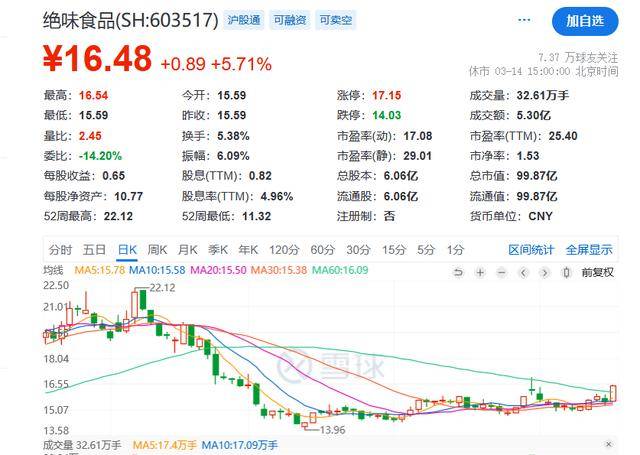Click the 货币单位 value CNY
640x455 pixels.
540,216
